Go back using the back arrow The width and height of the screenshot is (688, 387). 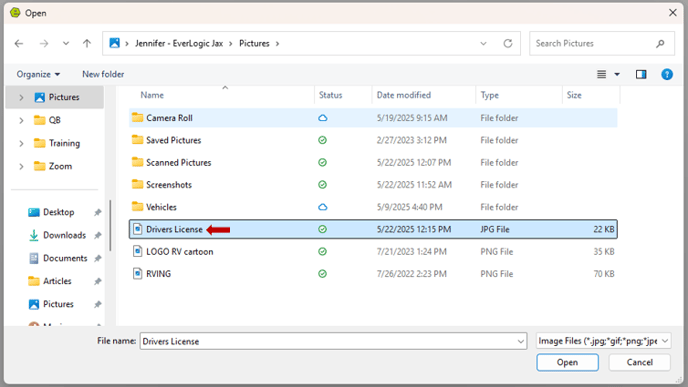(19, 43)
